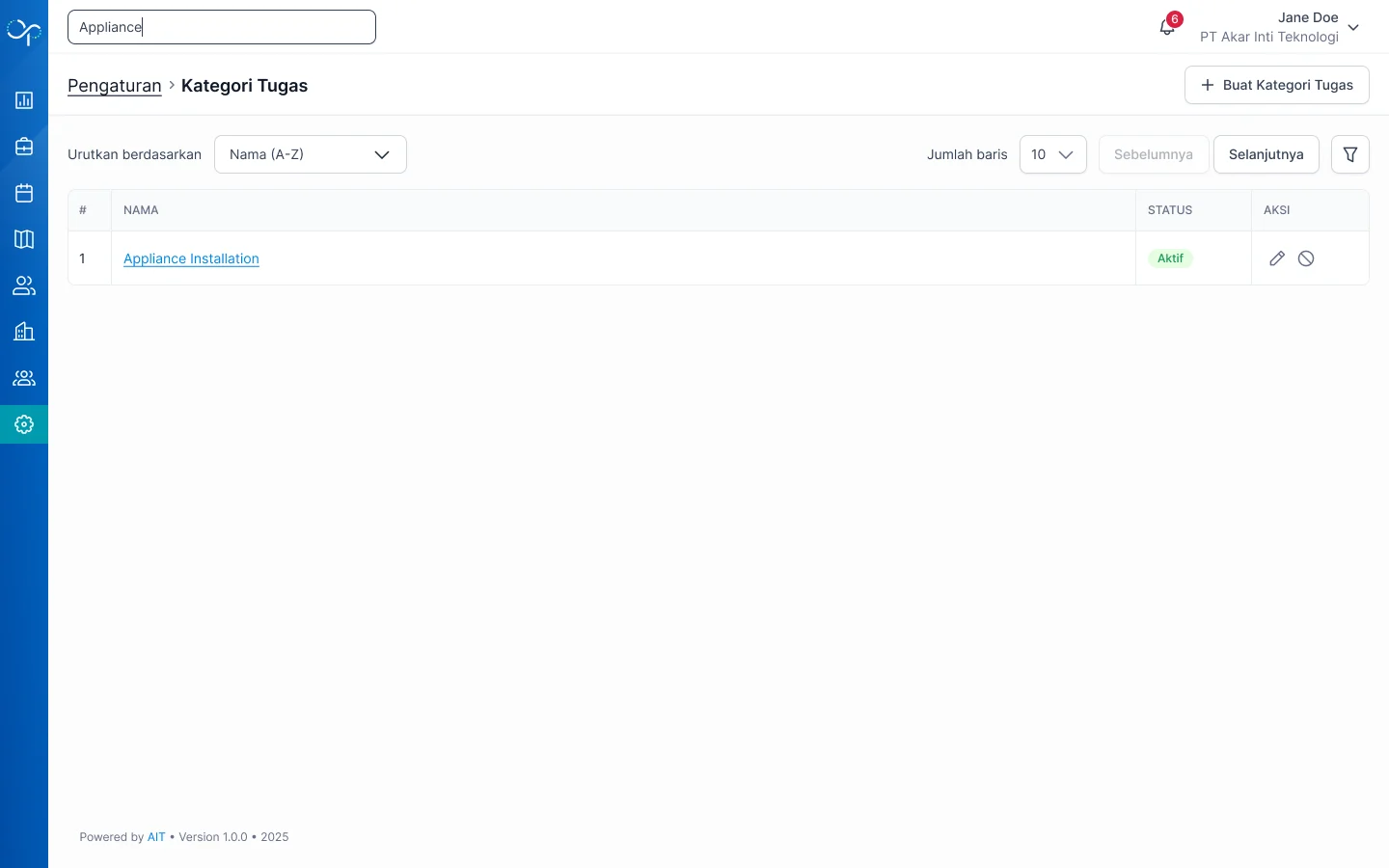Open the dashboard chart icon in sidebar
Viewport: 1389px width, 868px height.
(x=24, y=100)
